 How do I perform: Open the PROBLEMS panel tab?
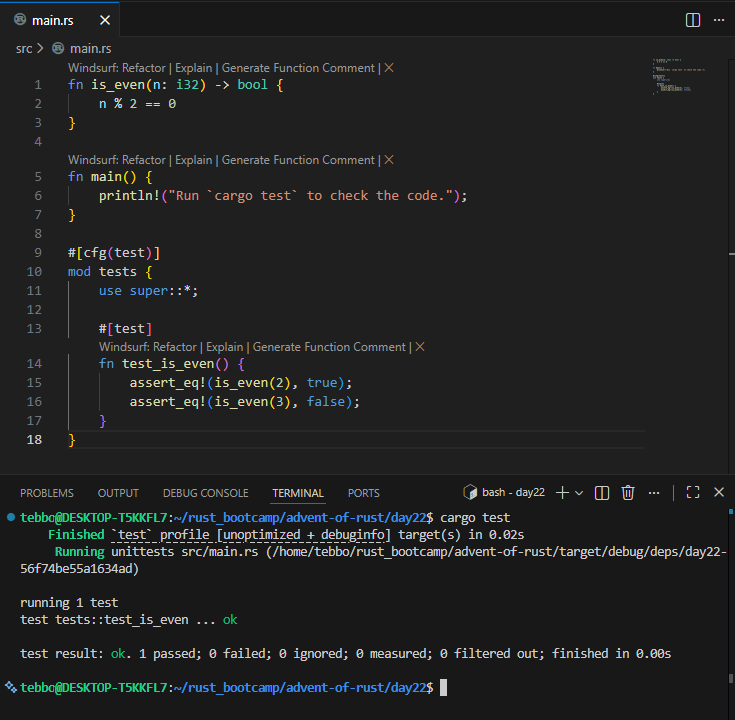(x=47, y=493)
